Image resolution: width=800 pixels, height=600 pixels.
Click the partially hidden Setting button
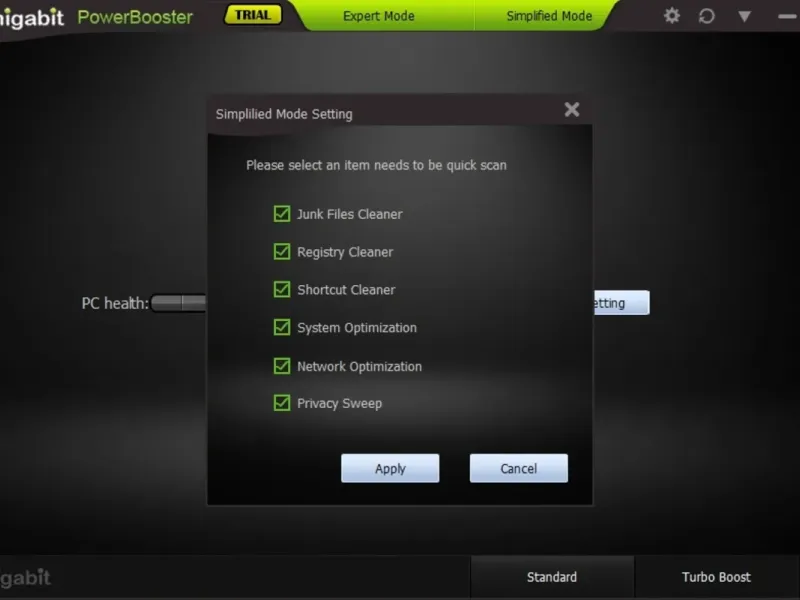(621, 303)
